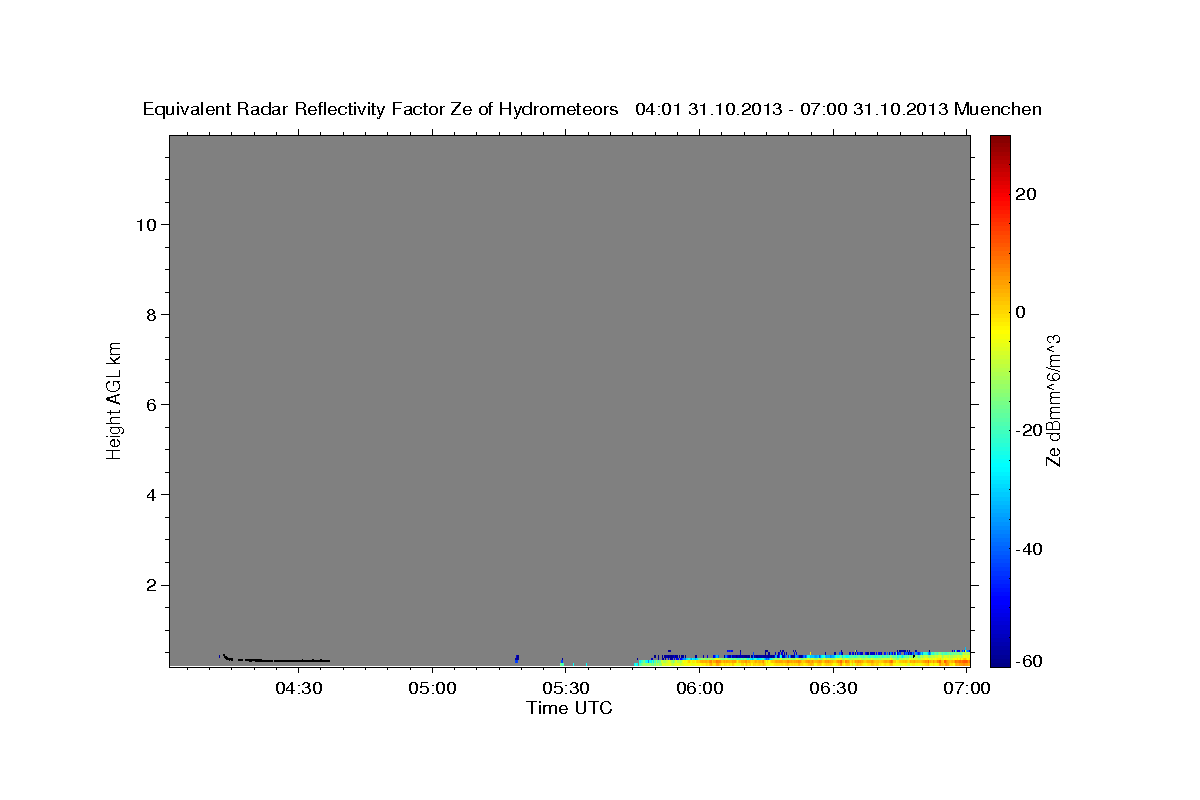This screenshot has width=1200, height=800.
Task: Click the orange reflectivity band near 06:30
Action: pyautogui.click(x=834, y=662)
